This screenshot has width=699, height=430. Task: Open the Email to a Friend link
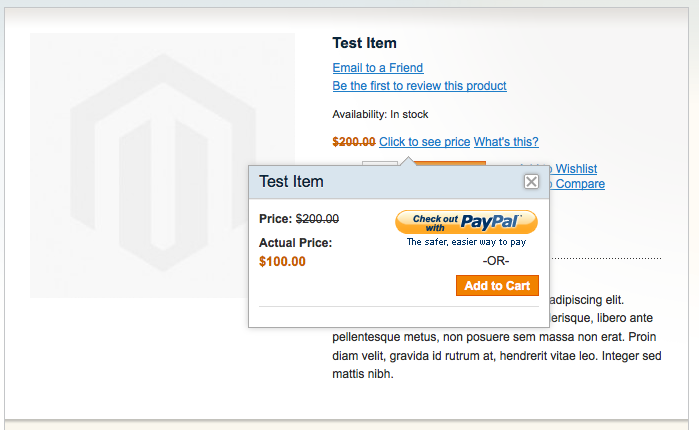378,68
